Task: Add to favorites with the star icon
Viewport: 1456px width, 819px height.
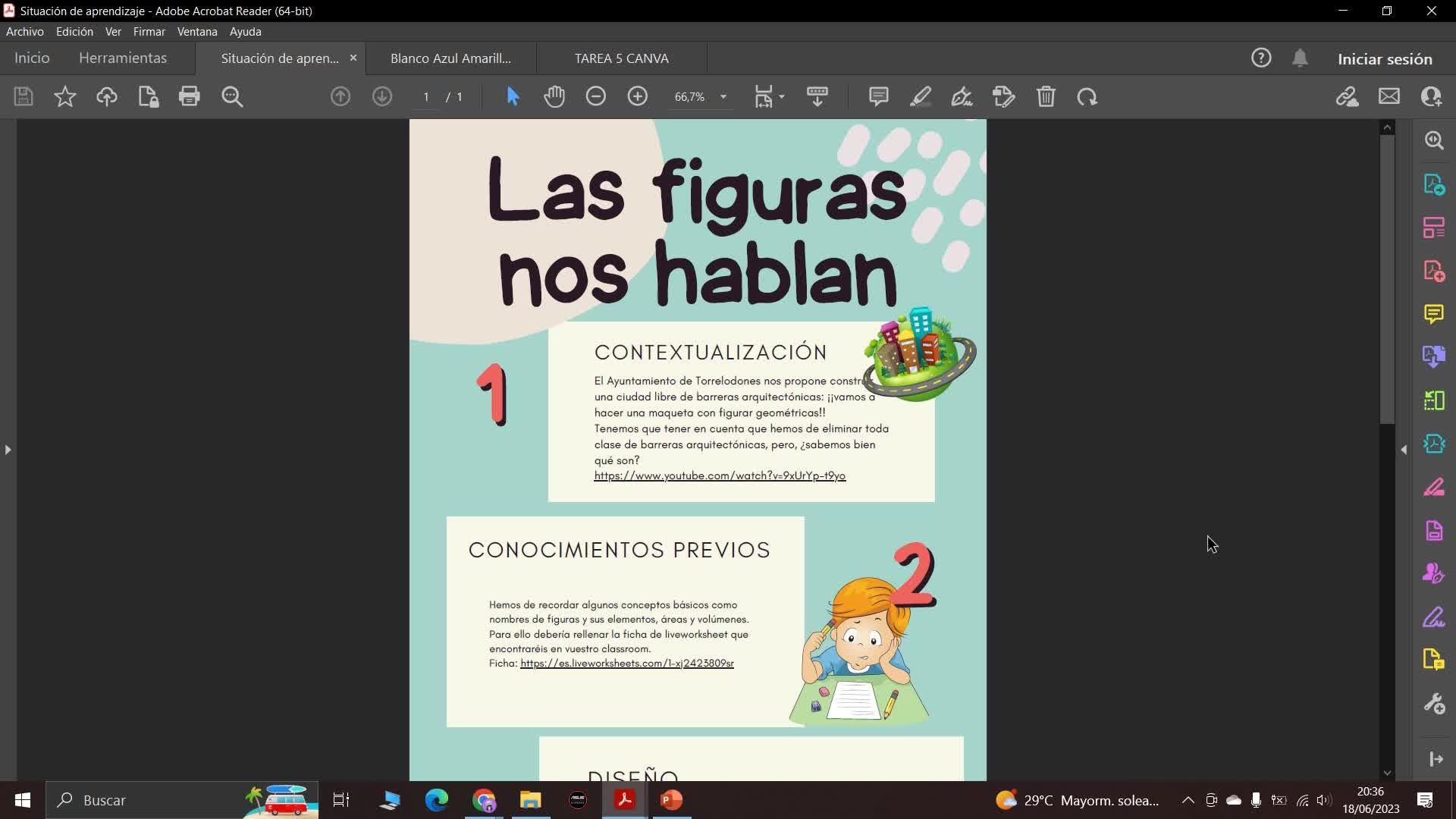Action: click(65, 96)
